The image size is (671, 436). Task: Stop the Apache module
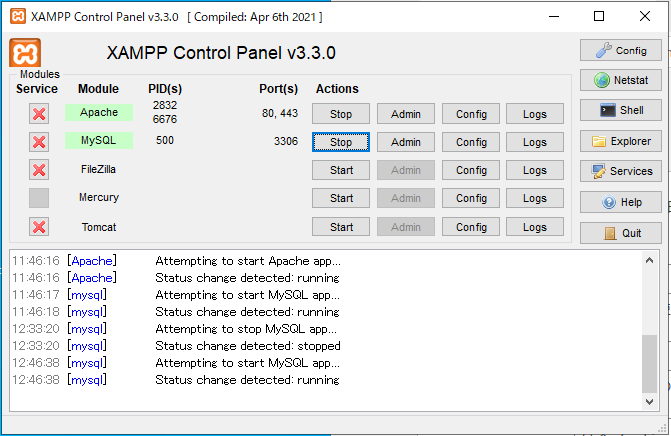(x=341, y=114)
